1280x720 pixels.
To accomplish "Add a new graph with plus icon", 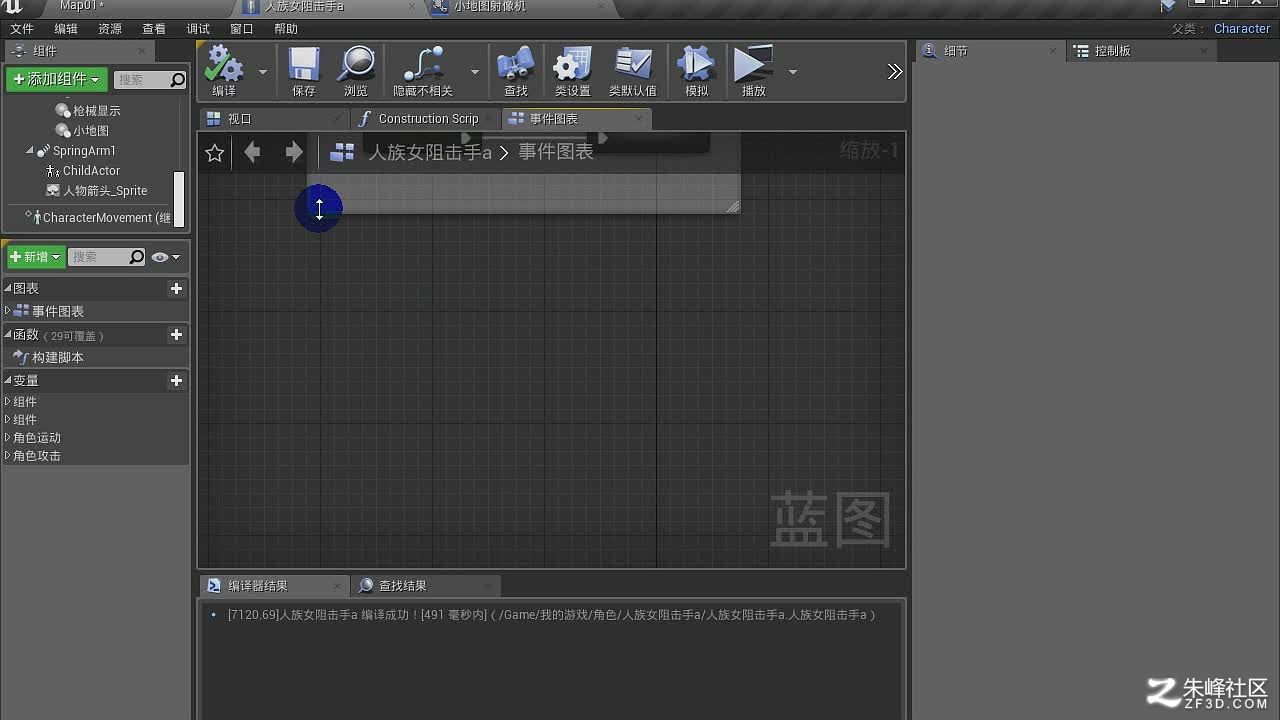I will pyautogui.click(x=176, y=288).
